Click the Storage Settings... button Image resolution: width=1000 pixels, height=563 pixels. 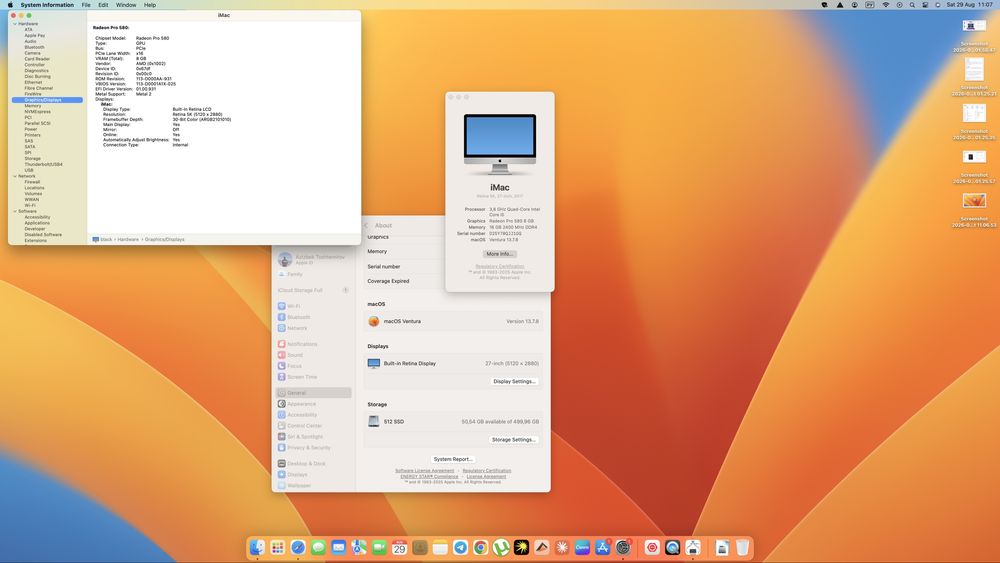click(x=514, y=440)
